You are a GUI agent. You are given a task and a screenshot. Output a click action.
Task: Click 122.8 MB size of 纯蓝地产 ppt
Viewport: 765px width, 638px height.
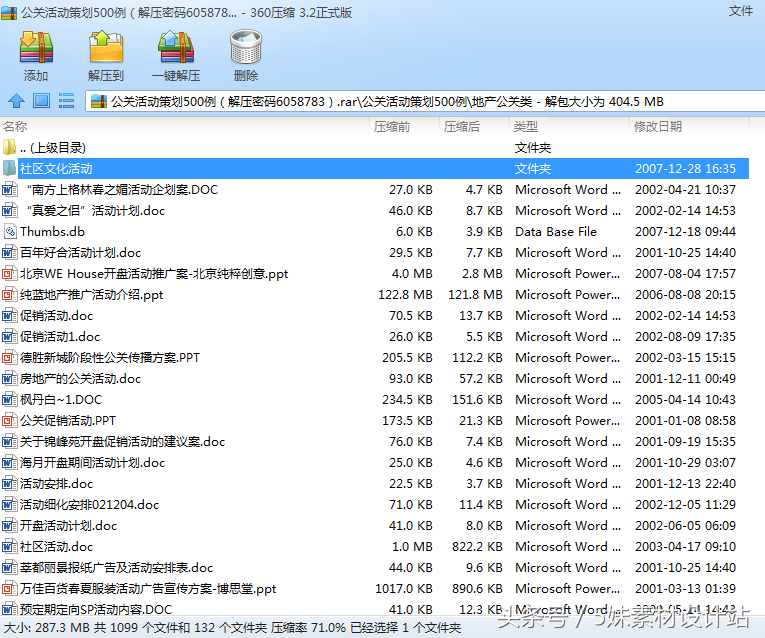[405, 295]
